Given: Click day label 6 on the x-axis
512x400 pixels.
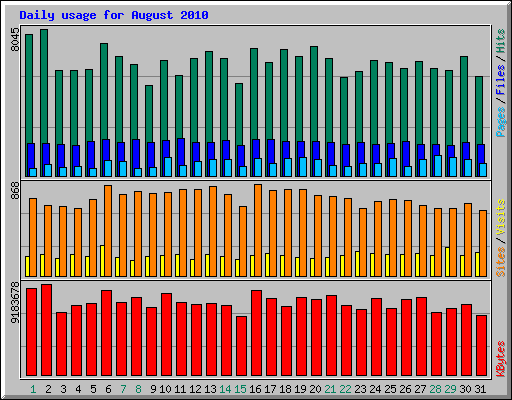Looking at the screenshot, I should click(x=108, y=389).
